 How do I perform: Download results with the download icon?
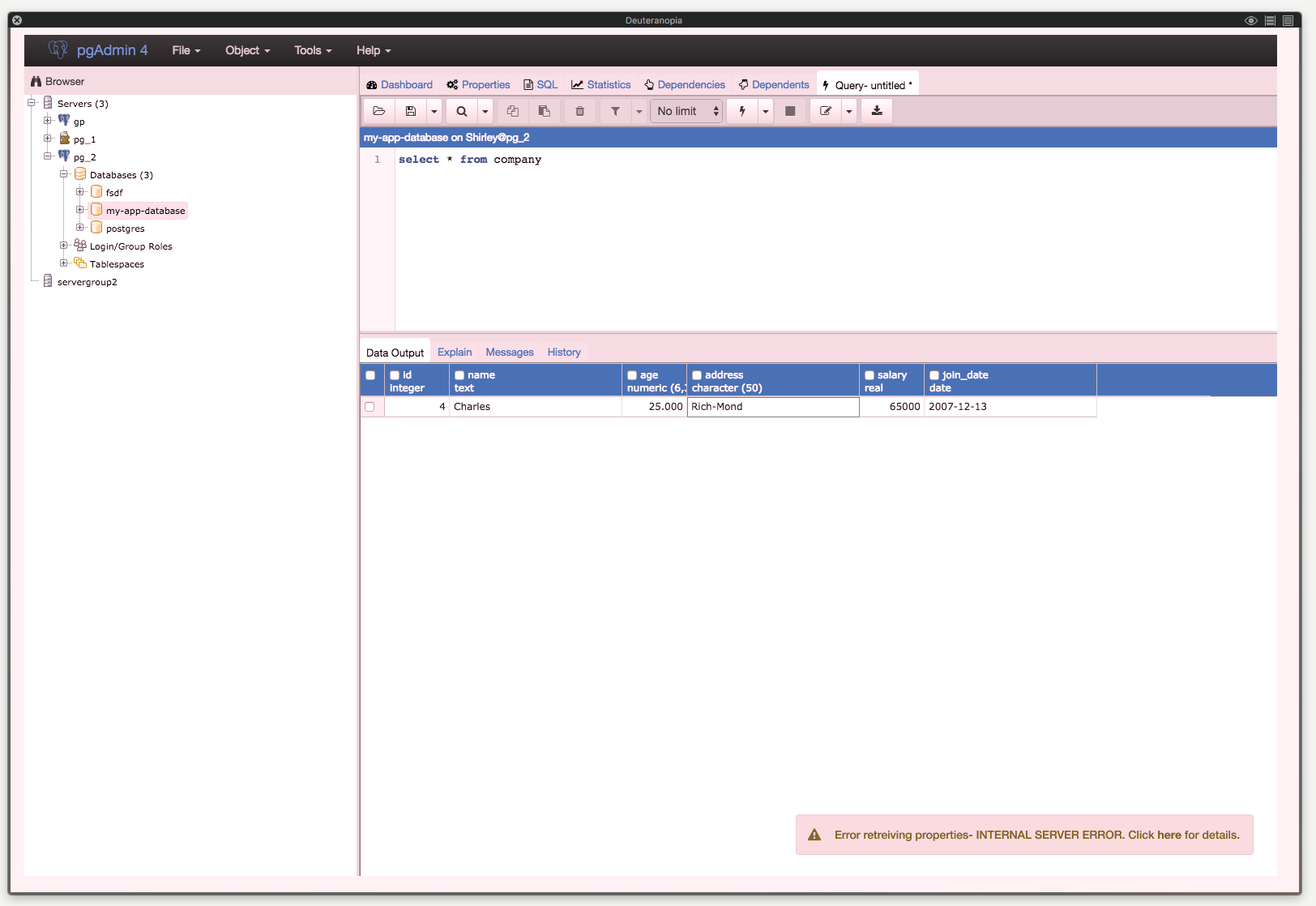(877, 111)
